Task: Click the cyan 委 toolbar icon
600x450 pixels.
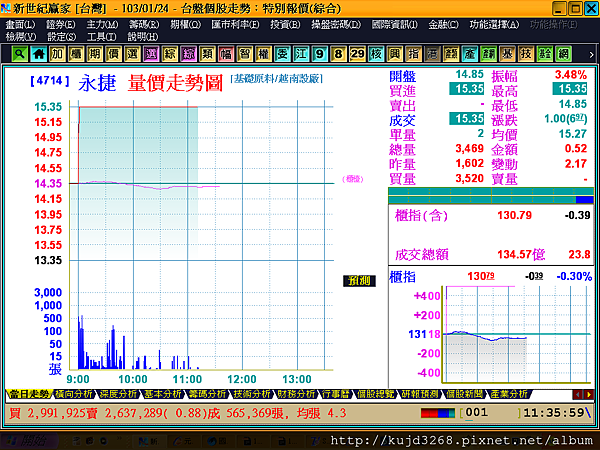Action: [282, 54]
